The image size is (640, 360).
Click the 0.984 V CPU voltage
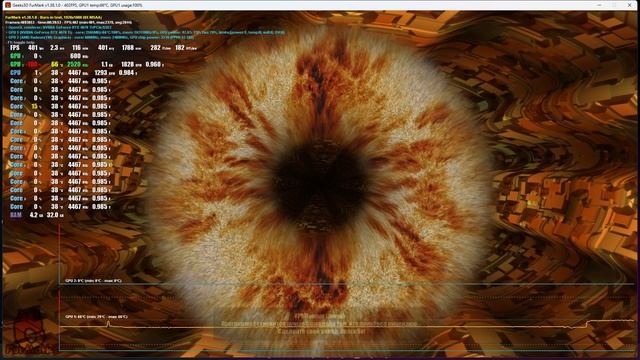(127, 73)
